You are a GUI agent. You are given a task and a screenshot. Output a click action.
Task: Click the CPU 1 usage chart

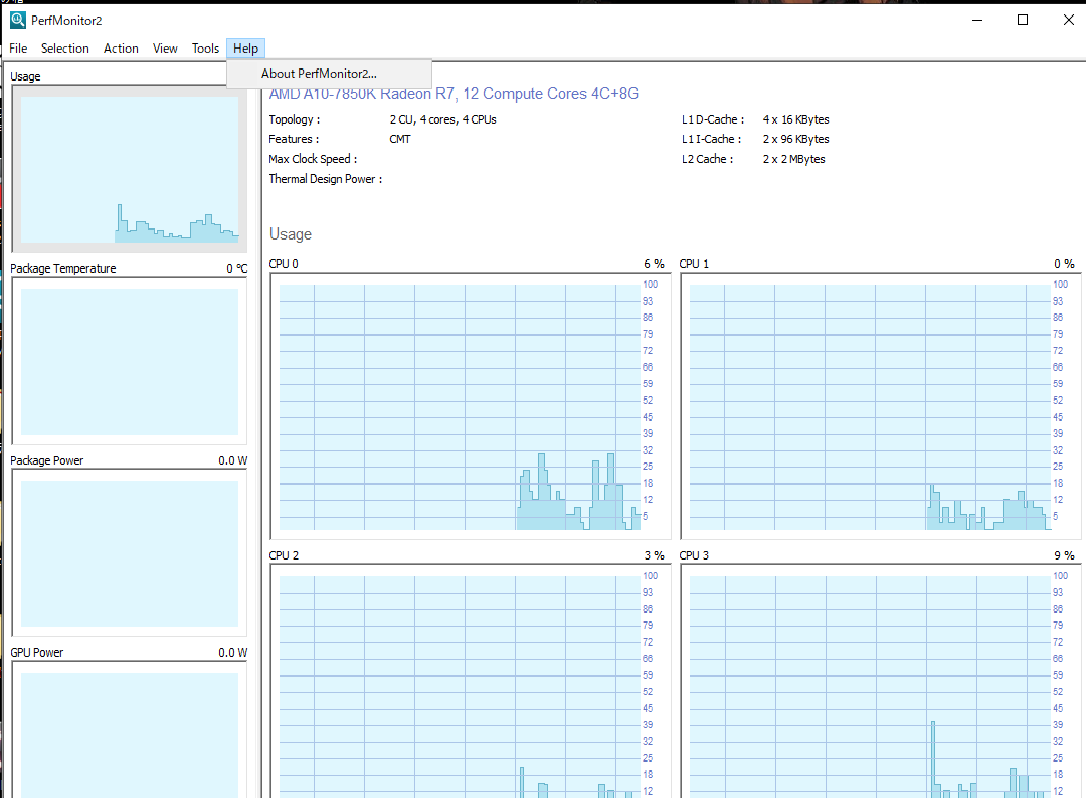point(881,407)
